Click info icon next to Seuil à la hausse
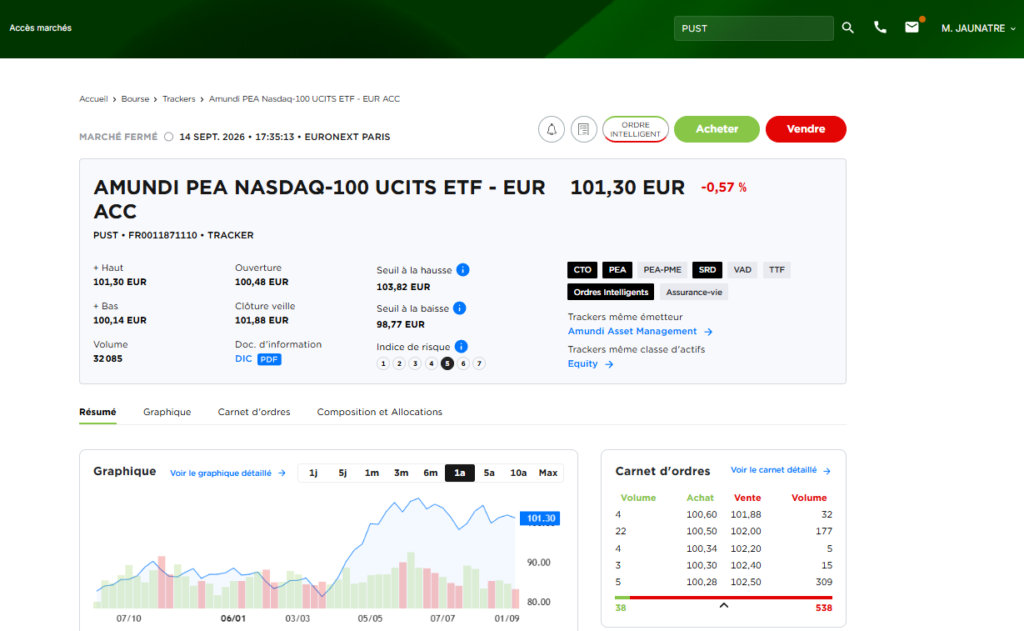Viewport: 1024px width, 631px height. [x=463, y=270]
